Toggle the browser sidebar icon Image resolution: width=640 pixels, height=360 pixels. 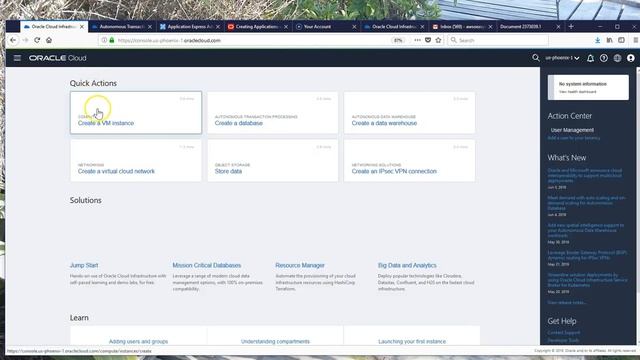point(621,40)
